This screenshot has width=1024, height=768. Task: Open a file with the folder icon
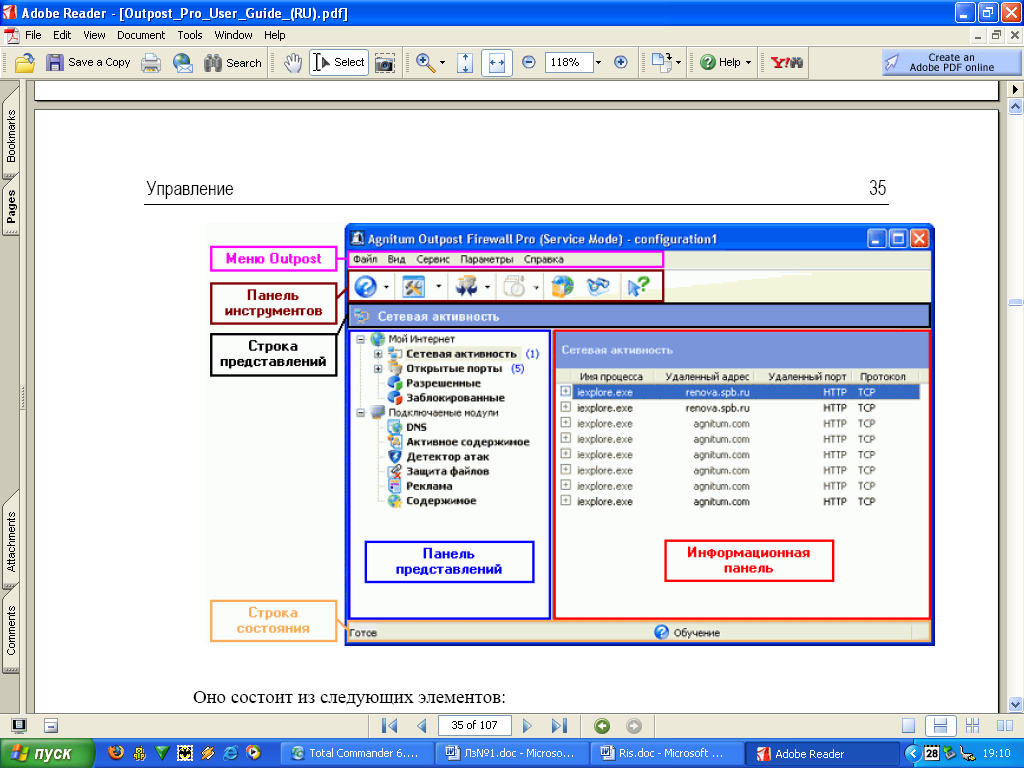[25, 63]
